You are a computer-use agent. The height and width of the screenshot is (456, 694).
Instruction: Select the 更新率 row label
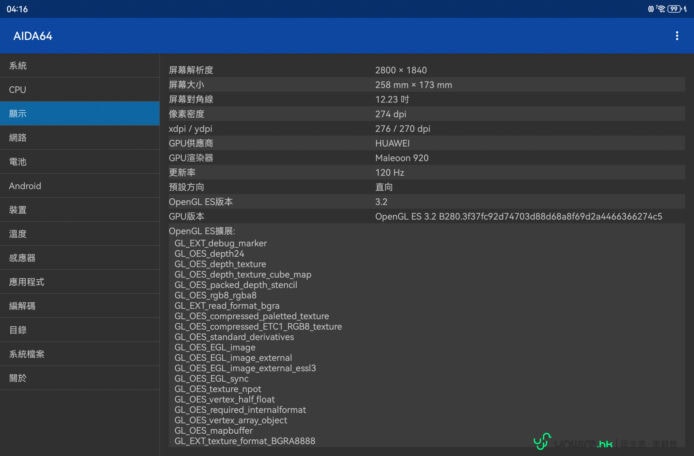(182, 172)
